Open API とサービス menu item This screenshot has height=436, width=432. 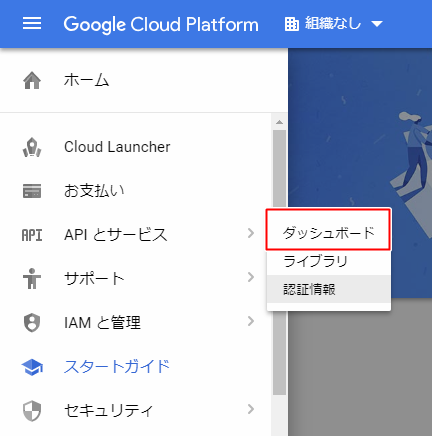pos(115,235)
